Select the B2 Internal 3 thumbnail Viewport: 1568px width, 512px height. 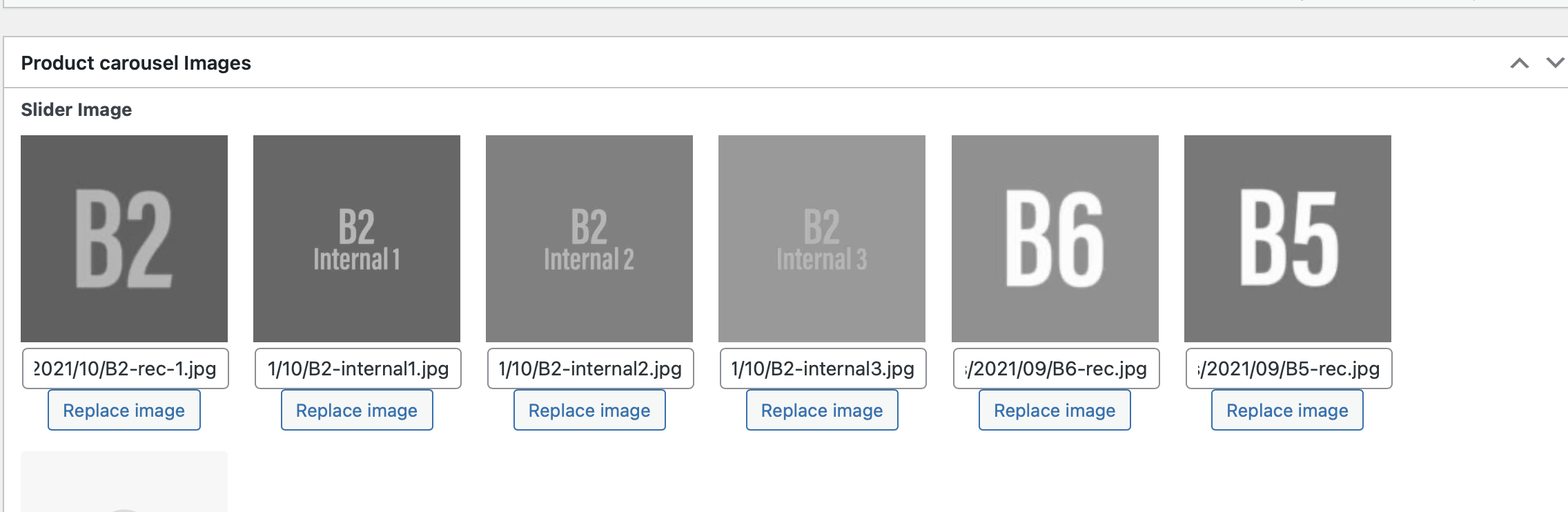pos(822,239)
